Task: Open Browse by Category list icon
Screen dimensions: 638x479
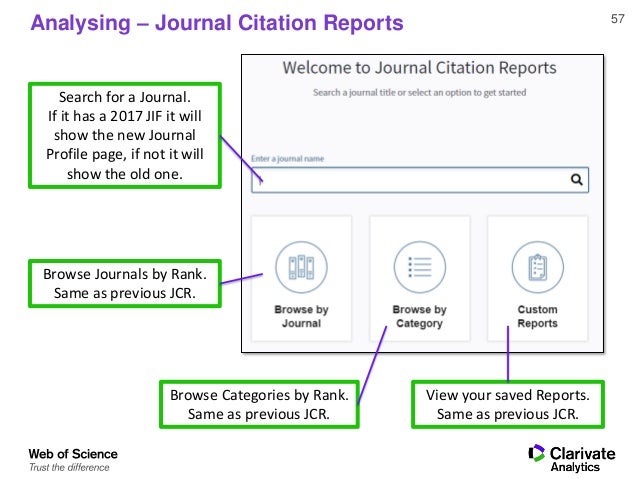Action: [x=420, y=267]
